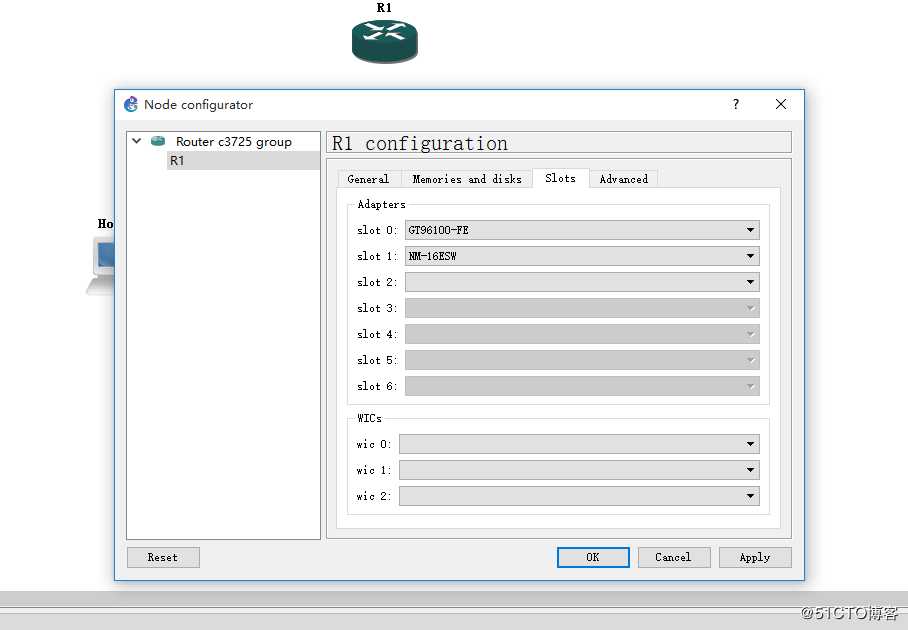Collapse the Router c3725 group tree
The height and width of the screenshot is (630, 908).
tap(137, 141)
